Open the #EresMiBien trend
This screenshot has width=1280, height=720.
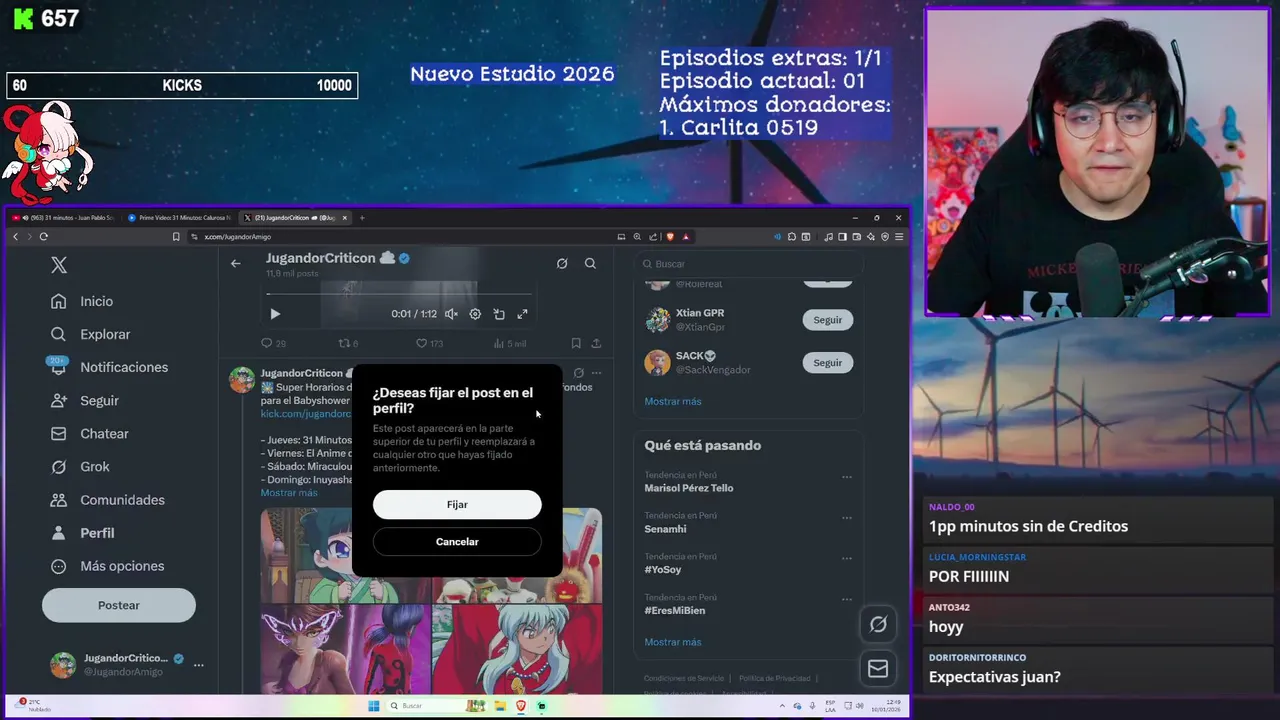click(x=675, y=610)
